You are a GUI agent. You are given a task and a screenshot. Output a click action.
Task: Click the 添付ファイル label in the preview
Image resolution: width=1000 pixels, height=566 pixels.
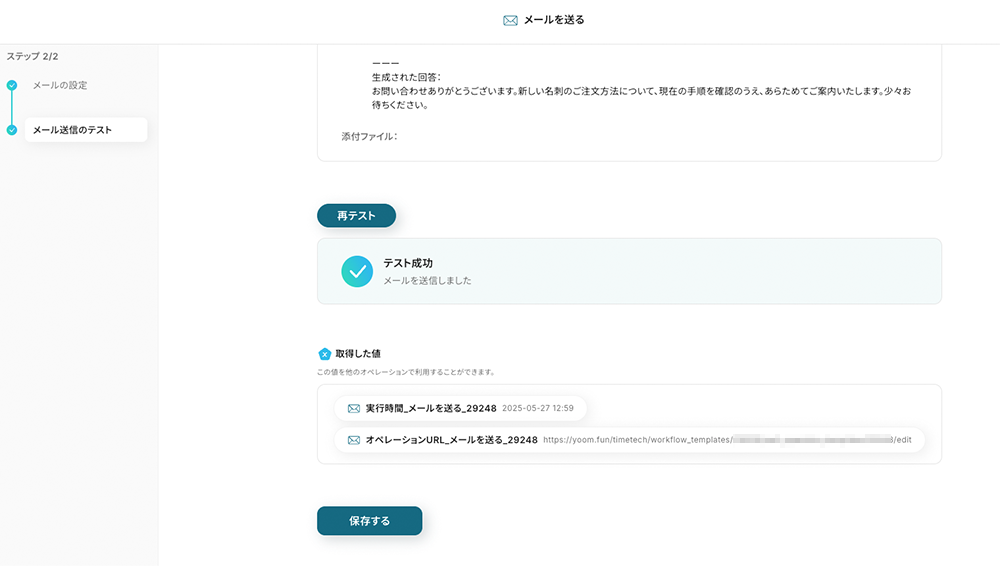[369, 137]
